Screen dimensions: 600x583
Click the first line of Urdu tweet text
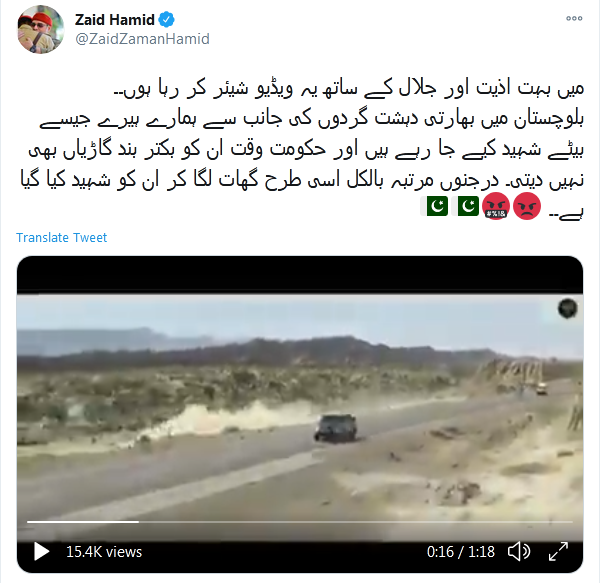349,89
